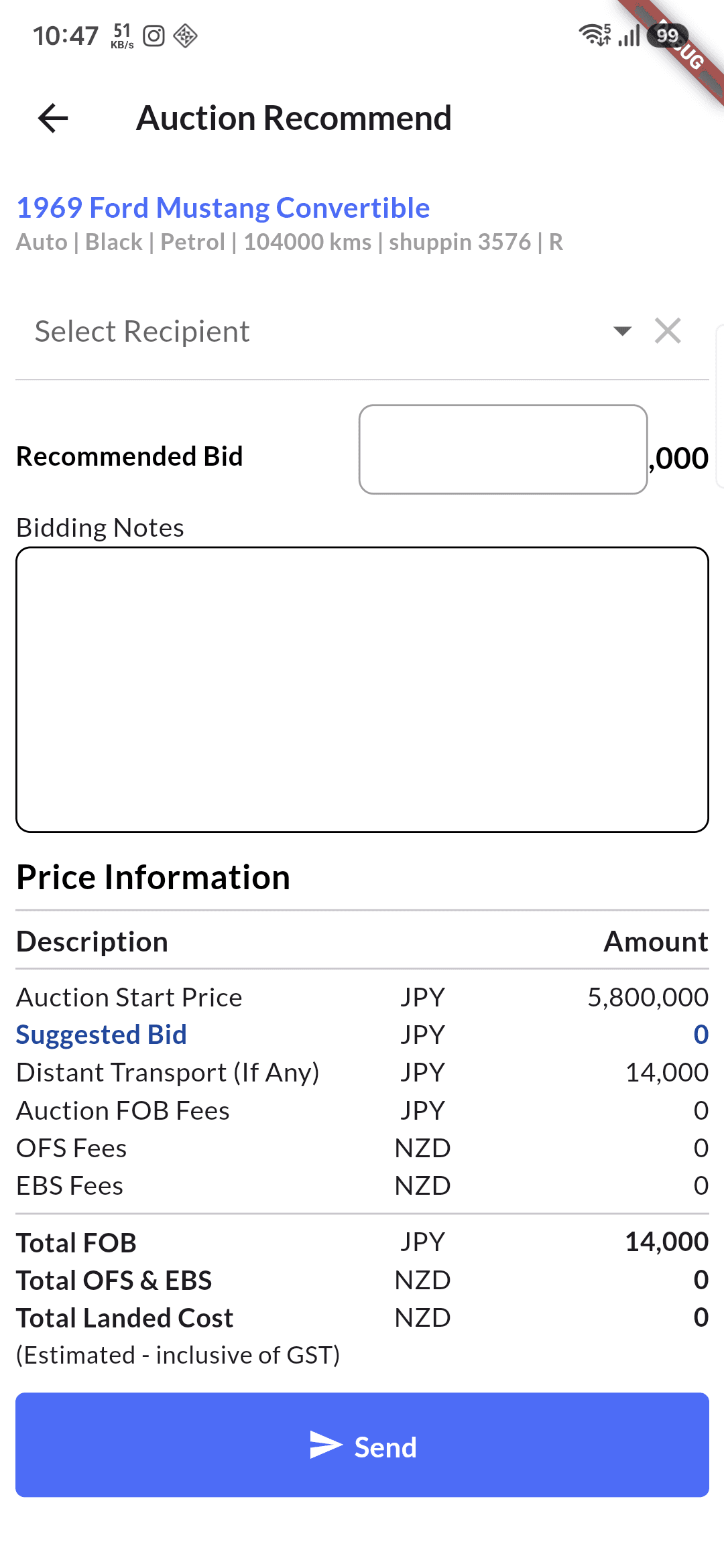Click the Send button

(x=362, y=1445)
